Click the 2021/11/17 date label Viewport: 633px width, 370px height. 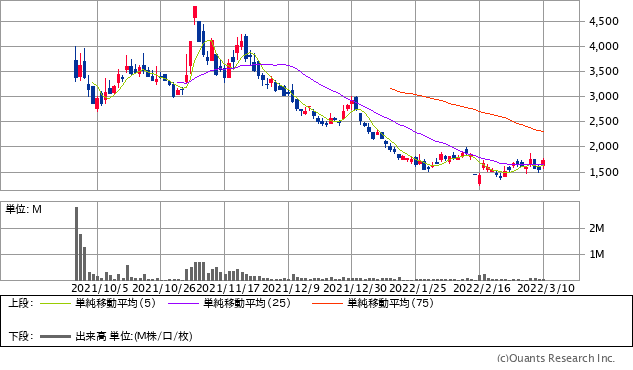(x=227, y=288)
